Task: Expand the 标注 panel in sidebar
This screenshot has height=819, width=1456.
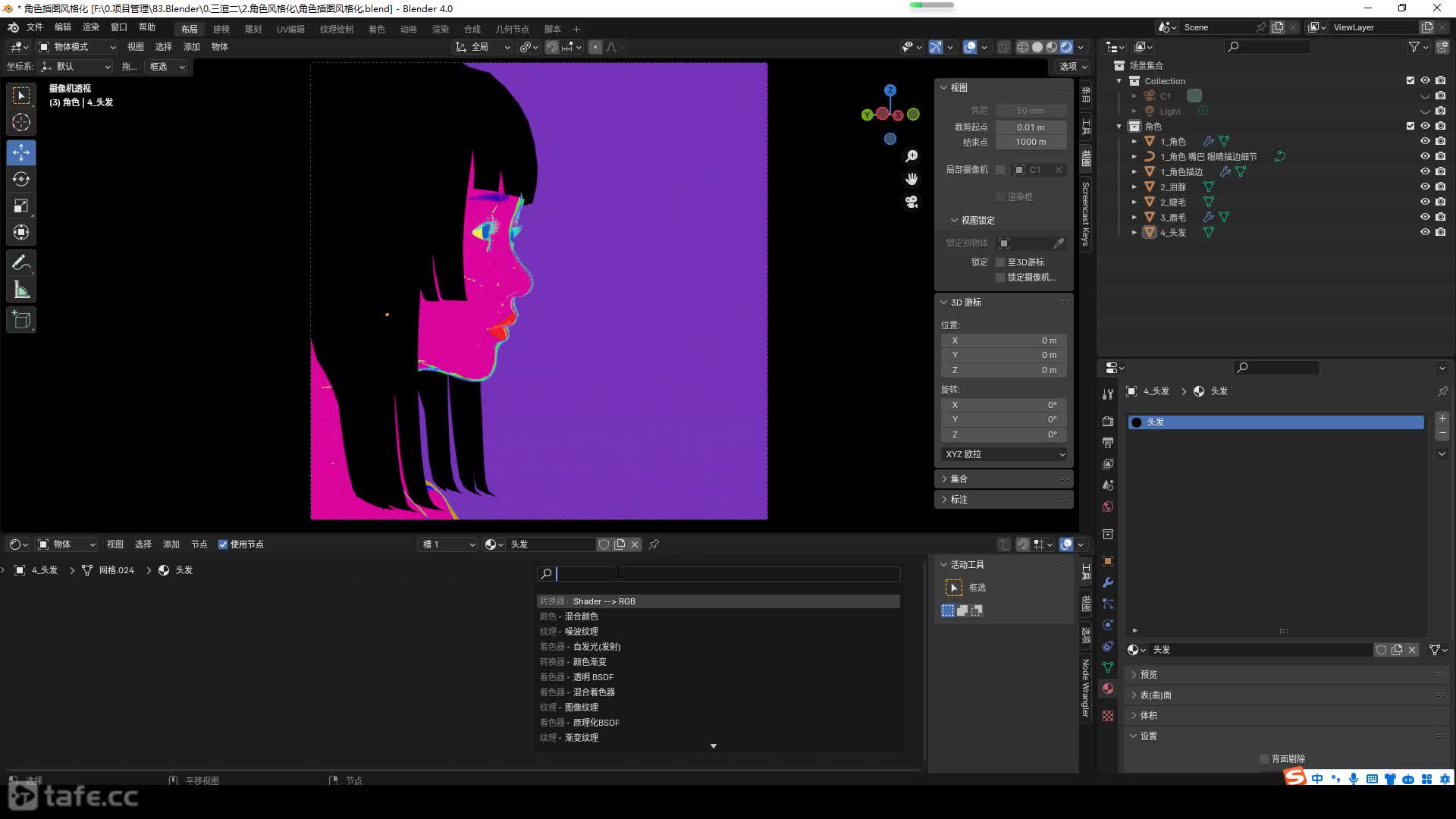Action: point(1004,500)
